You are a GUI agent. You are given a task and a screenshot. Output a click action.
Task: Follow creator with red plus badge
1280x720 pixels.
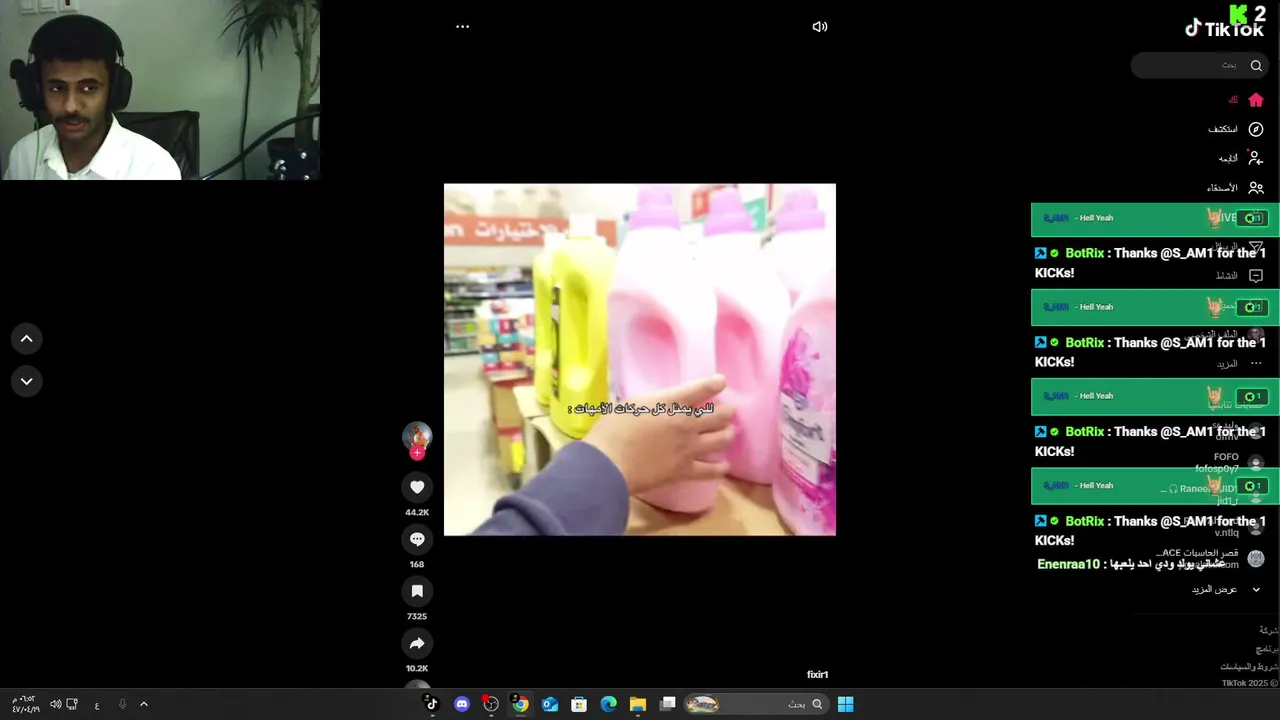[x=417, y=453]
